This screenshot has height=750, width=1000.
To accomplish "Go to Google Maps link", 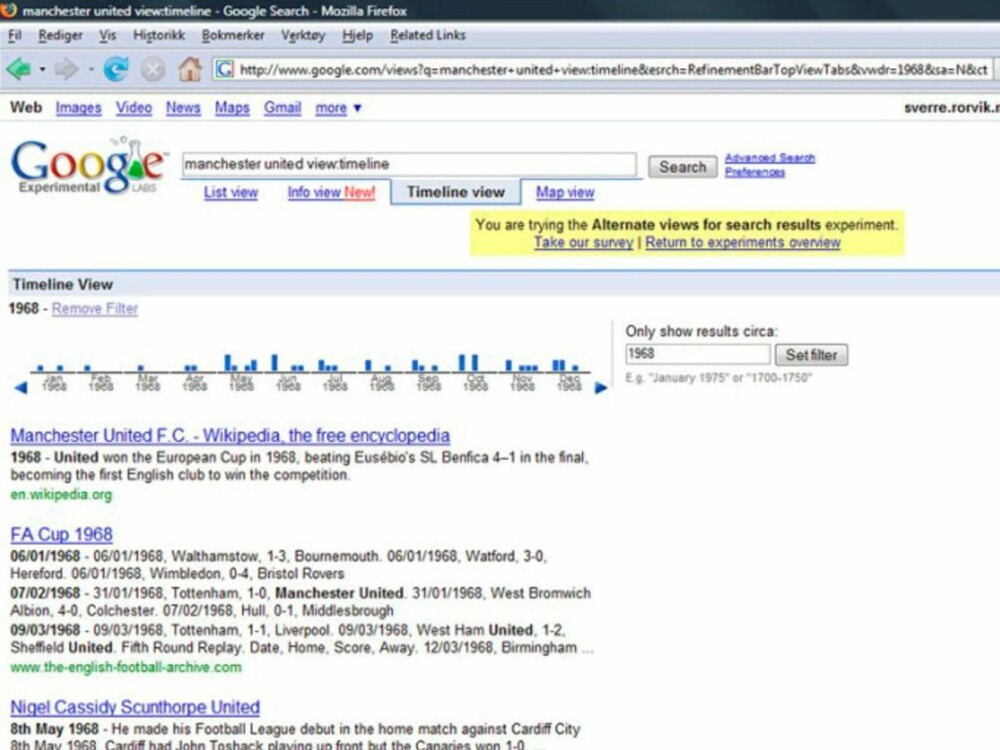I will (x=232, y=108).
